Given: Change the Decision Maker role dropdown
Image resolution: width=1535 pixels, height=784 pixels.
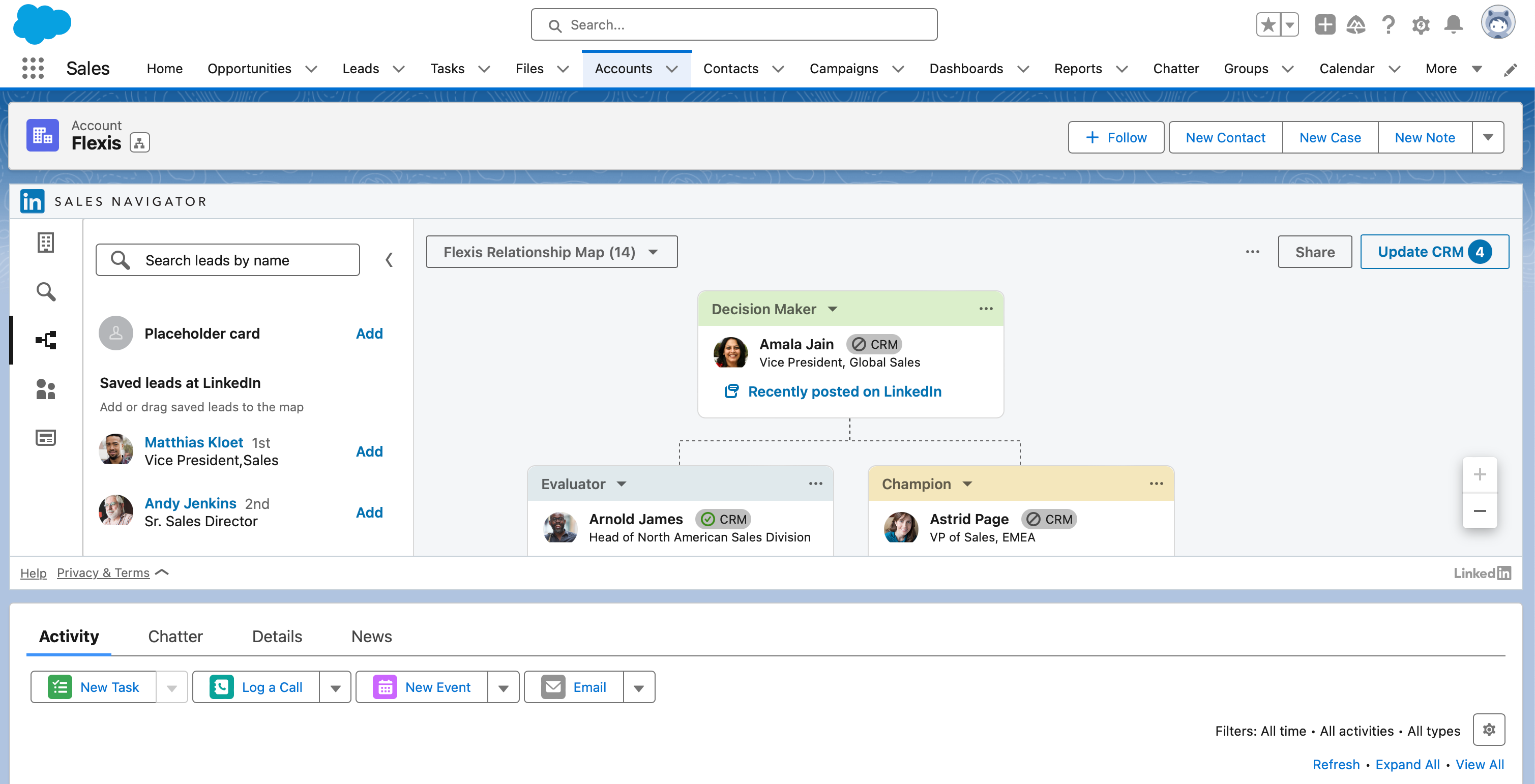Looking at the screenshot, I should pyautogui.click(x=833, y=309).
